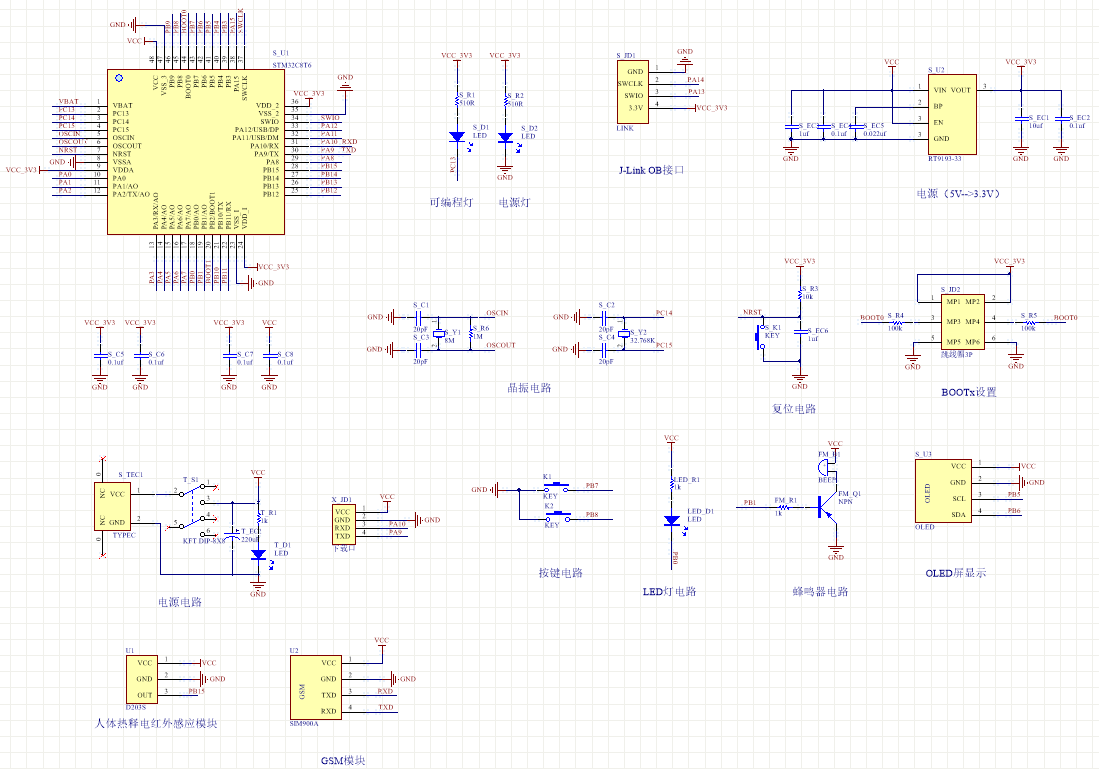This screenshot has height=769, width=1099.
Task: Click the T_EC1 220uF capacitor
Action: (x=233, y=539)
